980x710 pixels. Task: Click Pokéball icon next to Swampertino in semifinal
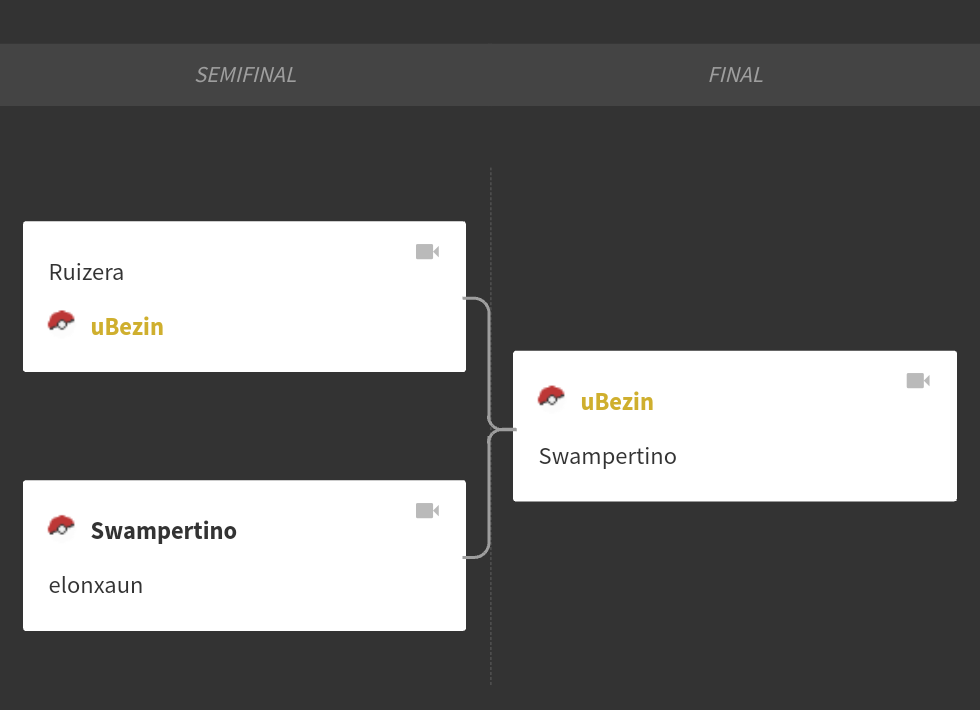pyautogui.click(x=61, y=527)
